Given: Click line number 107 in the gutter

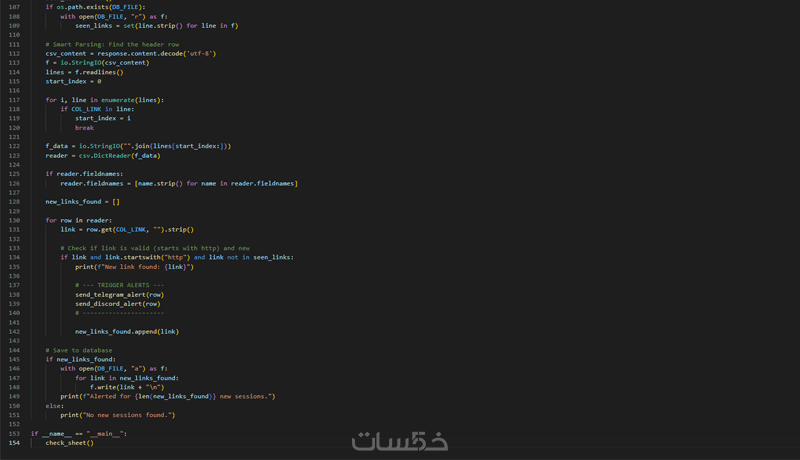Looking at the screenshot, I should (x=14, y=7).
